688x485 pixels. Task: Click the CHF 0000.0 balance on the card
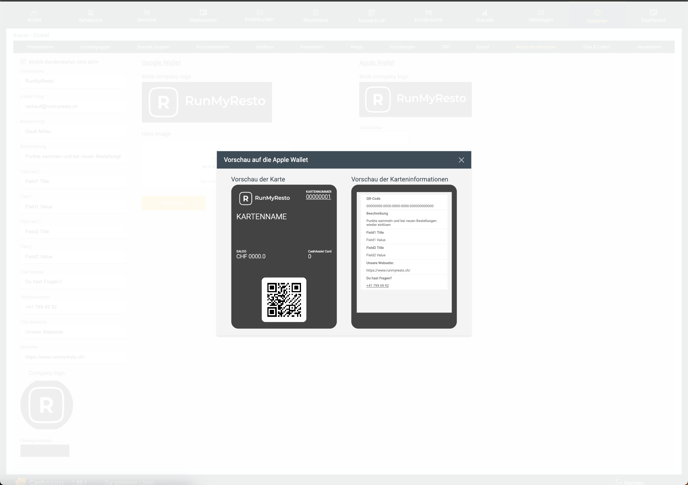click(x=251, y=256)
